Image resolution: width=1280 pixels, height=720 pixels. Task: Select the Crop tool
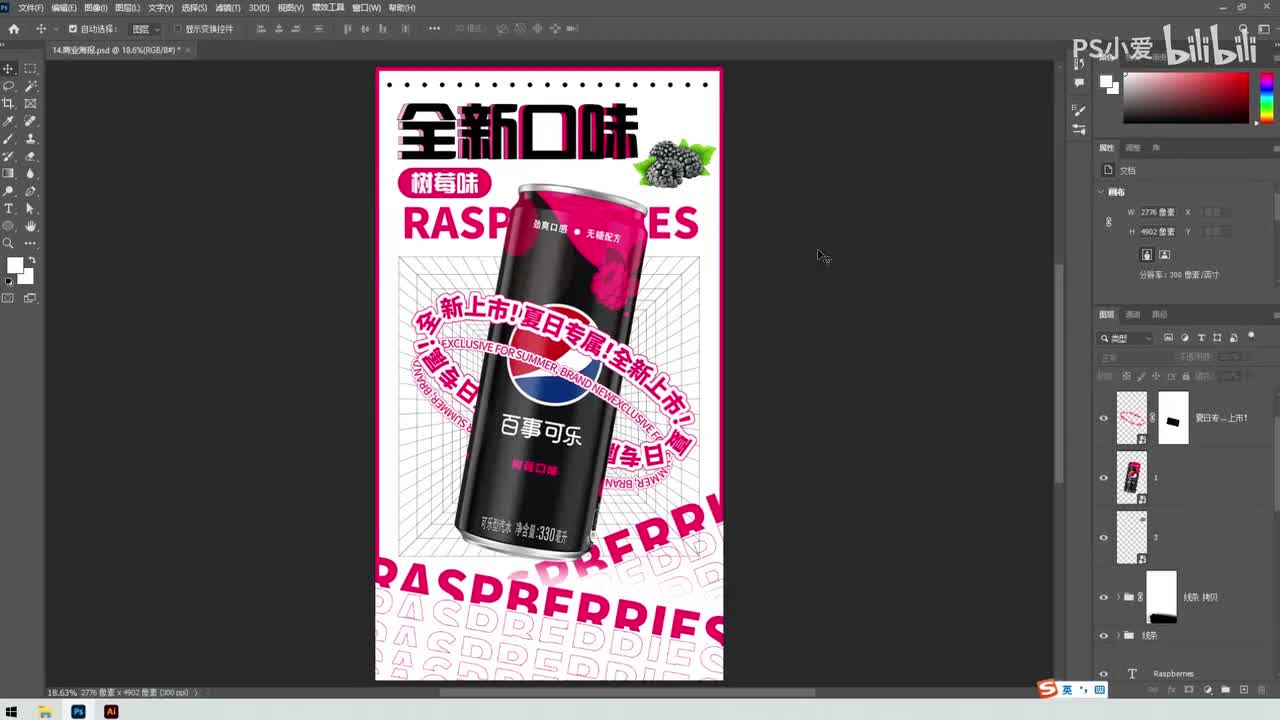pos(9,103)
